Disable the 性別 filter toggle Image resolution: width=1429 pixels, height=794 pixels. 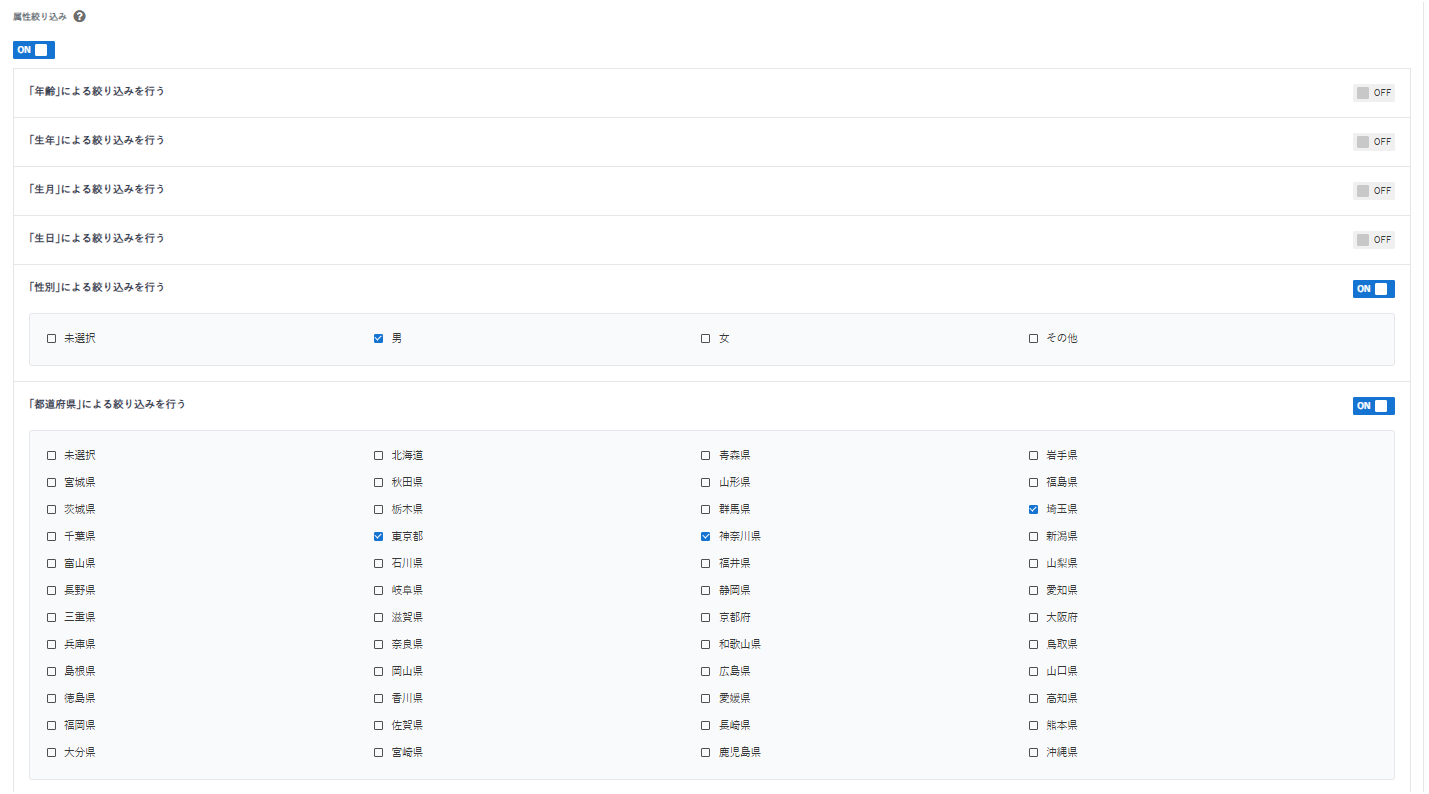point(1373,289)
